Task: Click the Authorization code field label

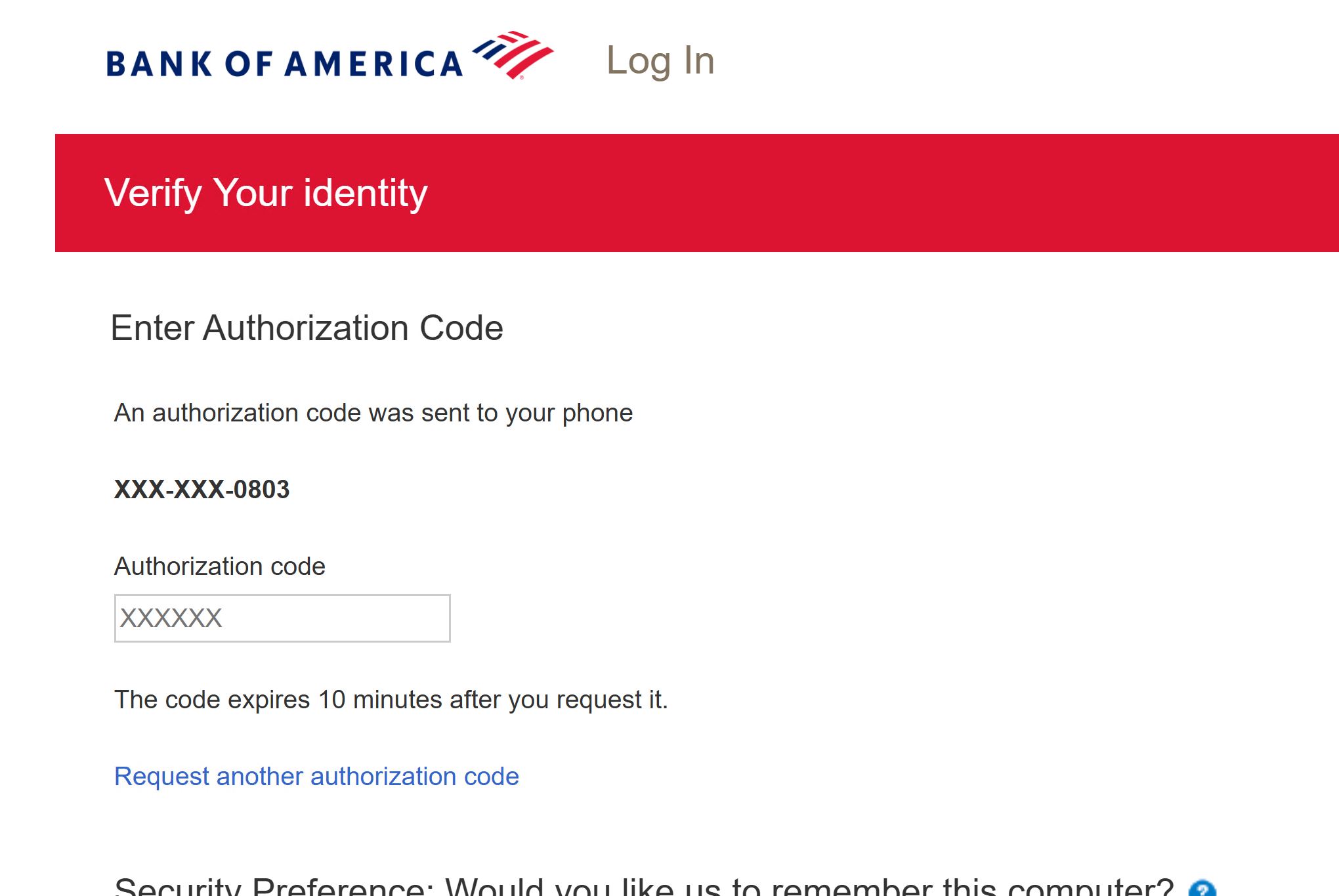Action: 219,566
